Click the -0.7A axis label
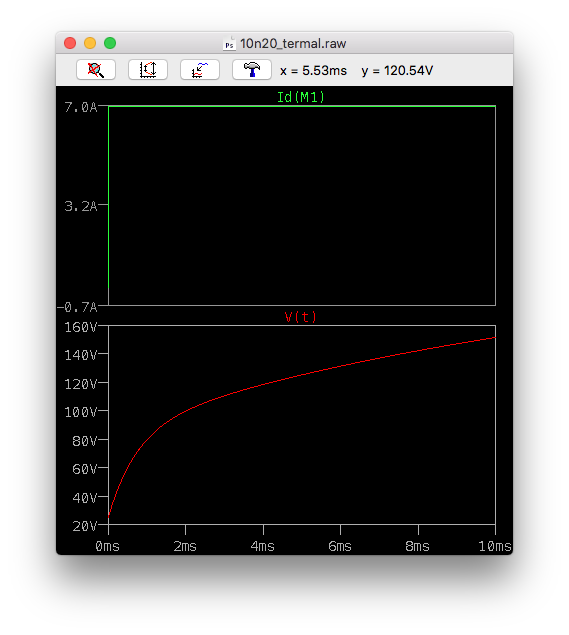Image resolution: width=569 pixels, height=635 pixels. click(x=77, y=307)
